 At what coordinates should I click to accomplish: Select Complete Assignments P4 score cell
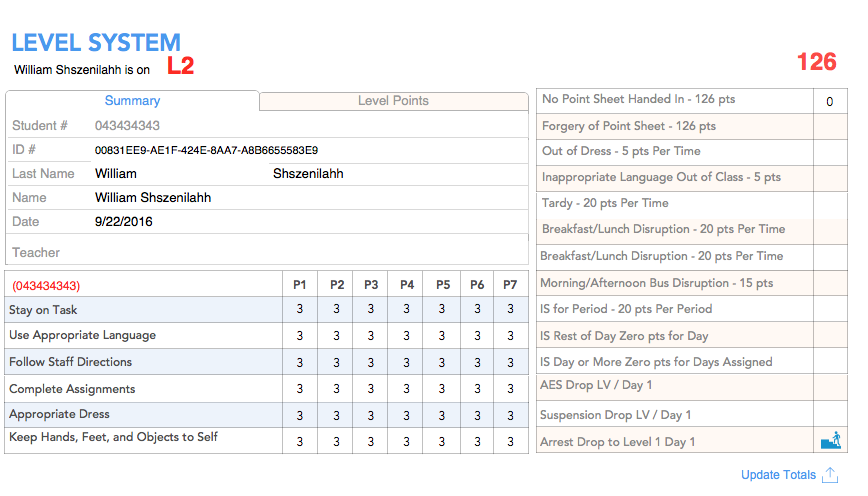406,389
